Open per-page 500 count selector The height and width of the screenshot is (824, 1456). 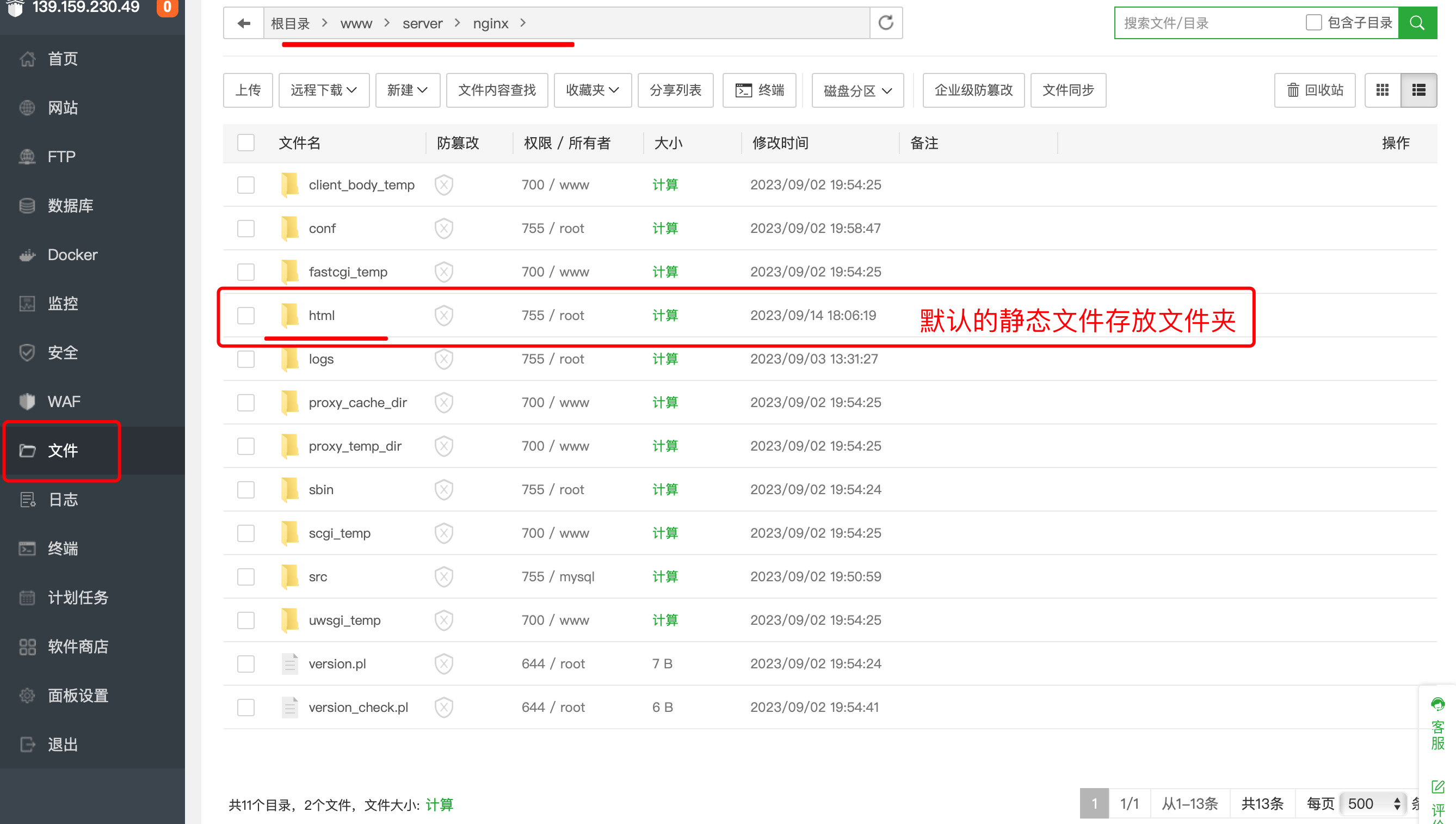tap(1373, 804)
